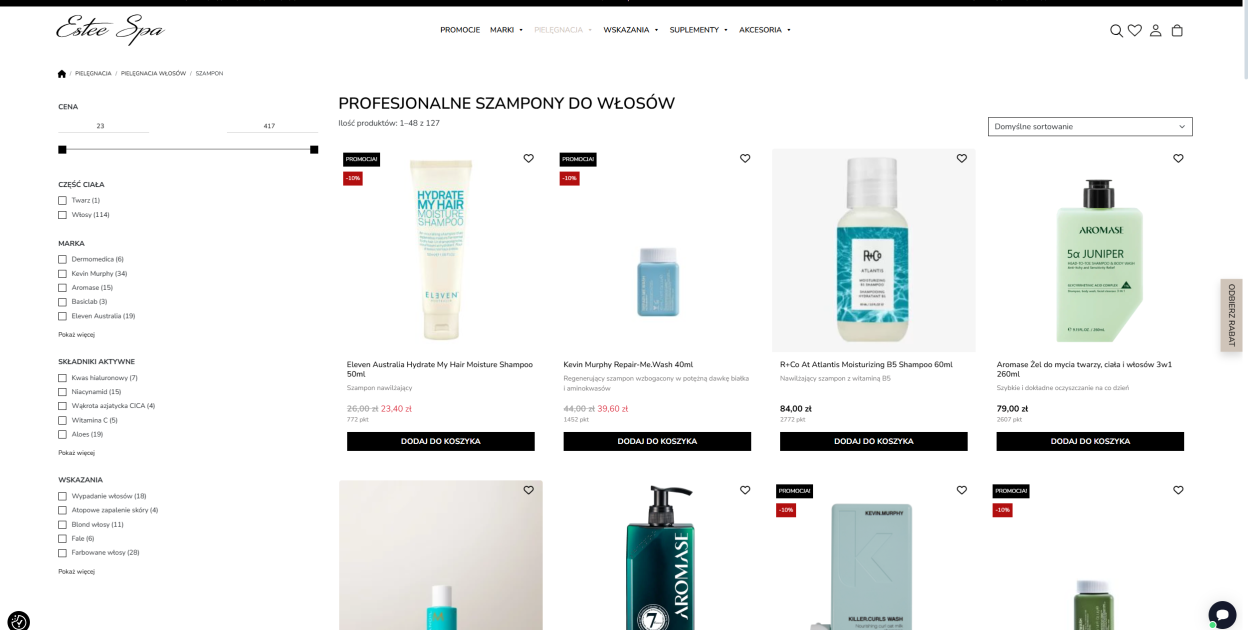Click the maximum price slider handle
1250x630 pixels.
(x=314, y=149)
